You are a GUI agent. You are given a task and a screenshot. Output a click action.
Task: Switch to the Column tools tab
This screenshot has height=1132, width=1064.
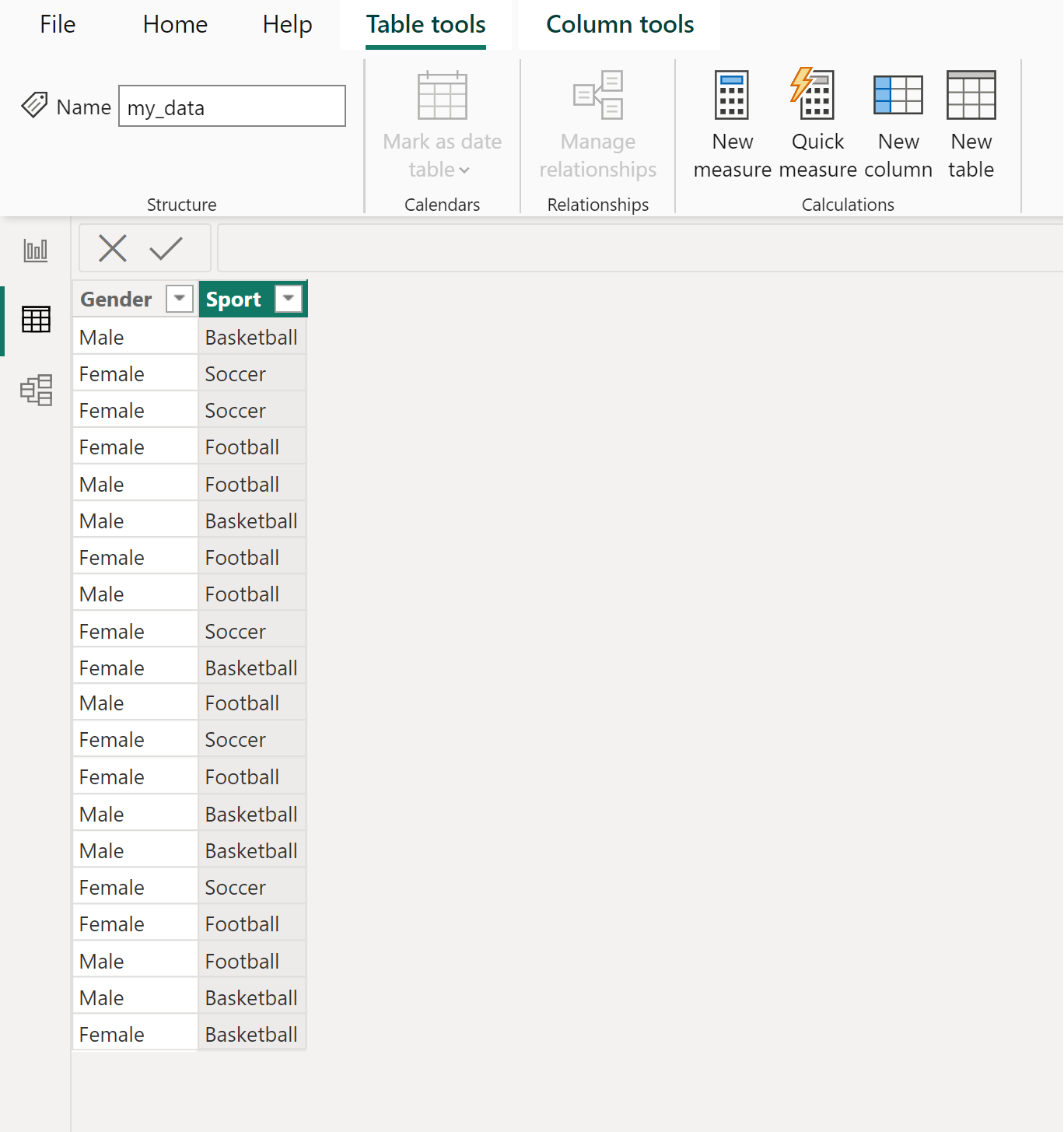[x=620, y=24]
